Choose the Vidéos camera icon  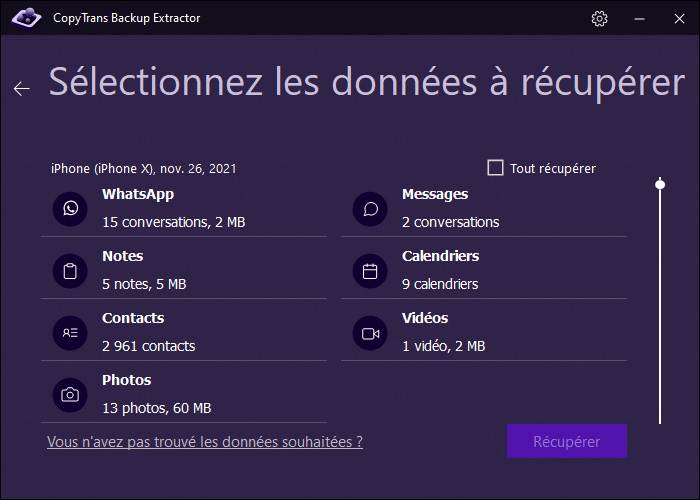click(370, 333)
